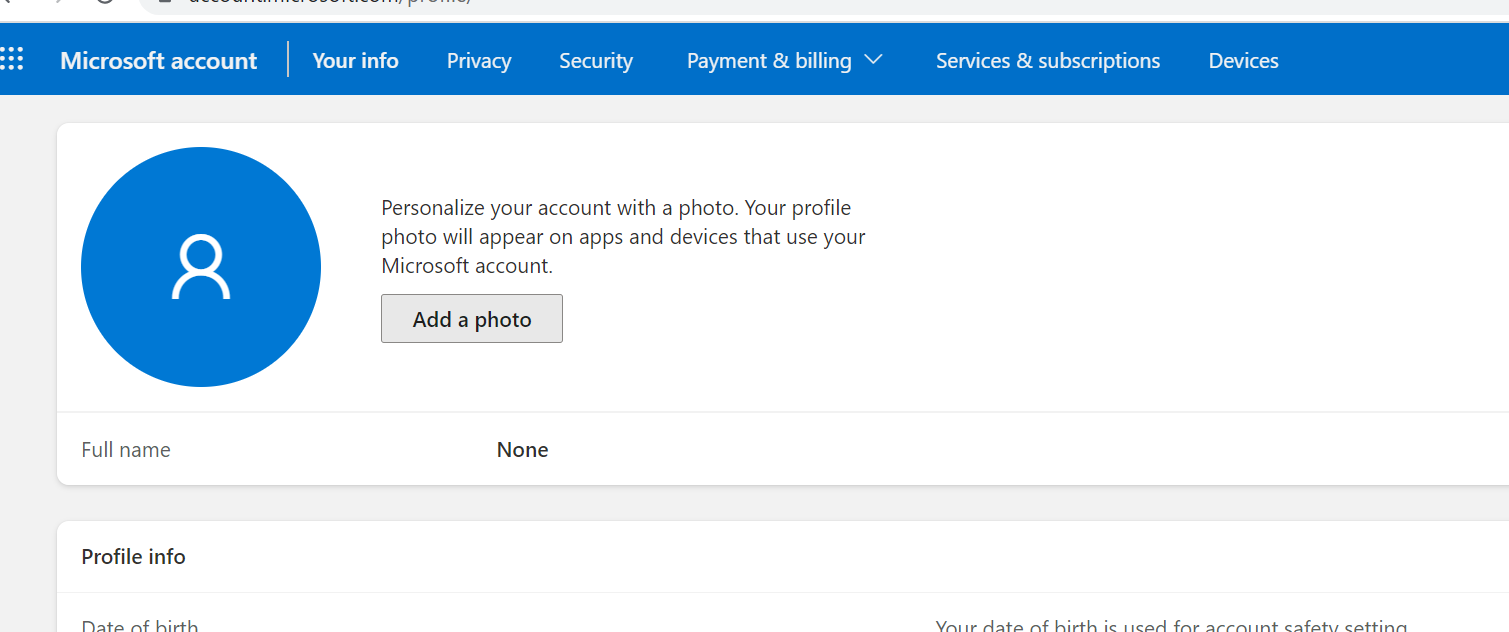Click the chevron next to Payment & billing
Image resolution: width=1509 pixels, height=632 pixels.
[x=873, y=60]
